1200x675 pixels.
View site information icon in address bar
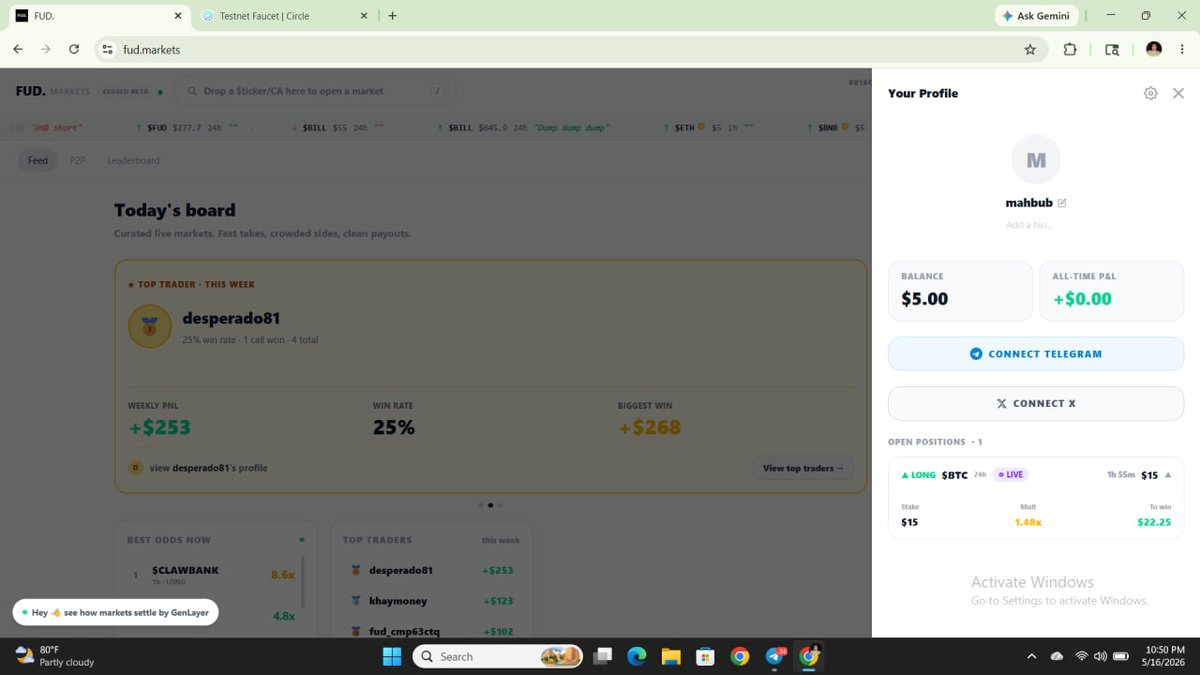108,49
